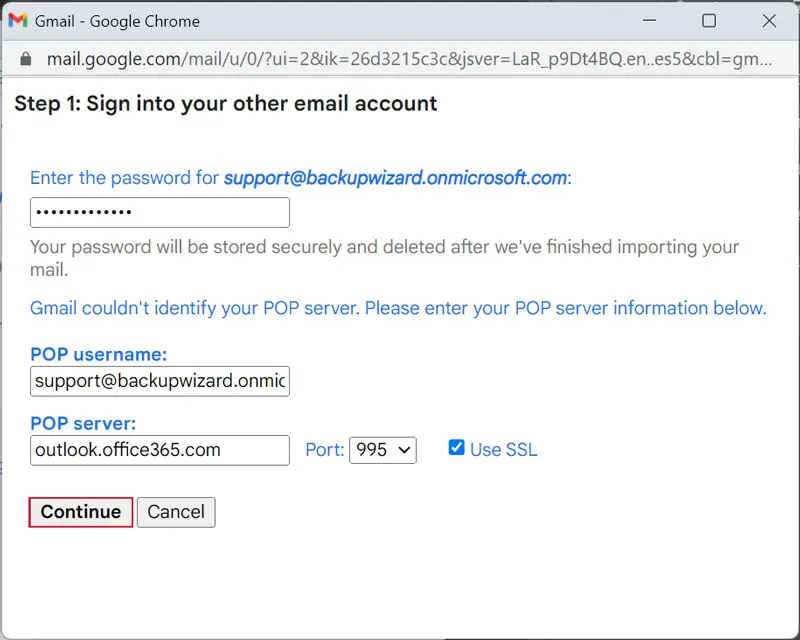
Task: Click the support@backupwizard.onmicrosoft.com address in the prompt
Action: [395, 178]
